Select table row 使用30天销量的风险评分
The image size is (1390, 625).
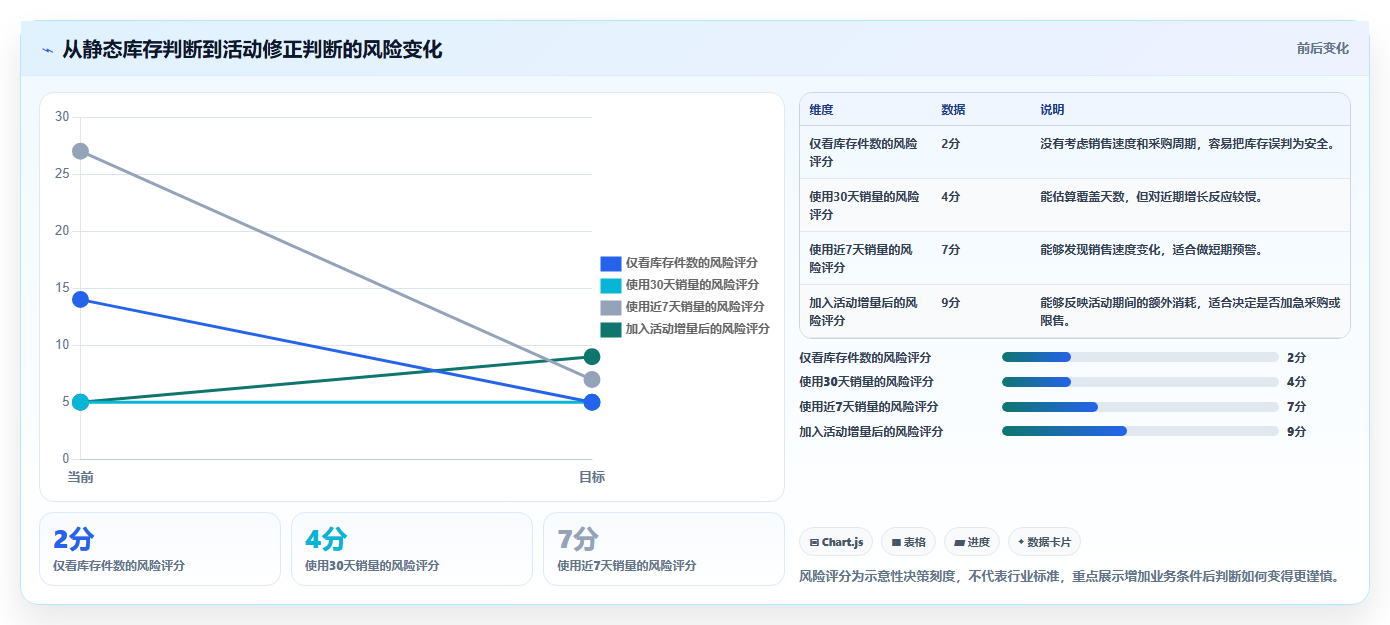tap(1075, 205)
